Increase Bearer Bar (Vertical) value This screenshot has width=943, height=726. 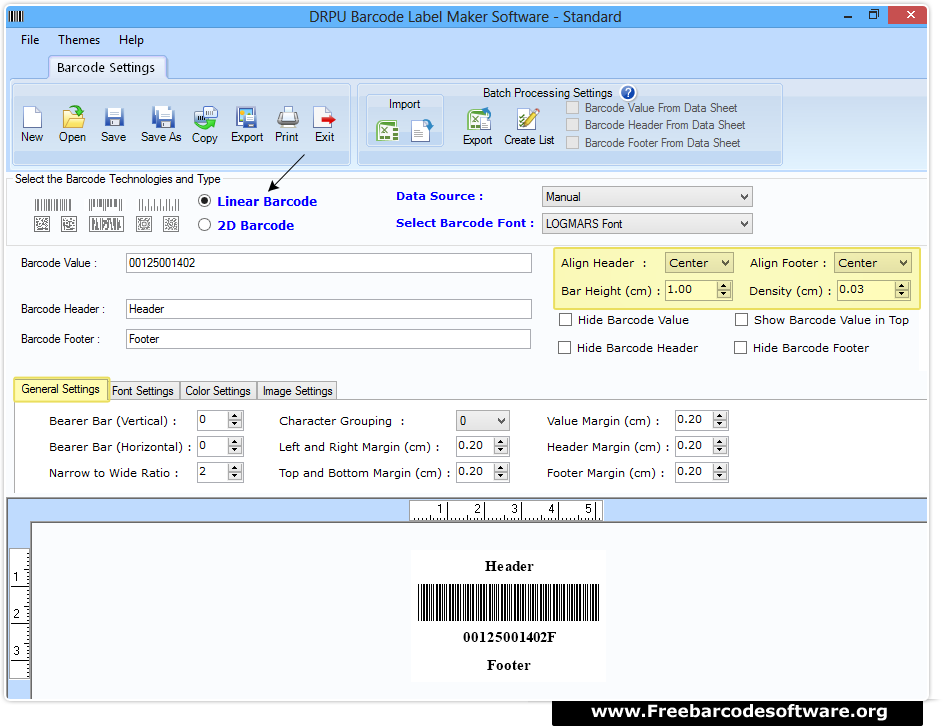[235, 416]
